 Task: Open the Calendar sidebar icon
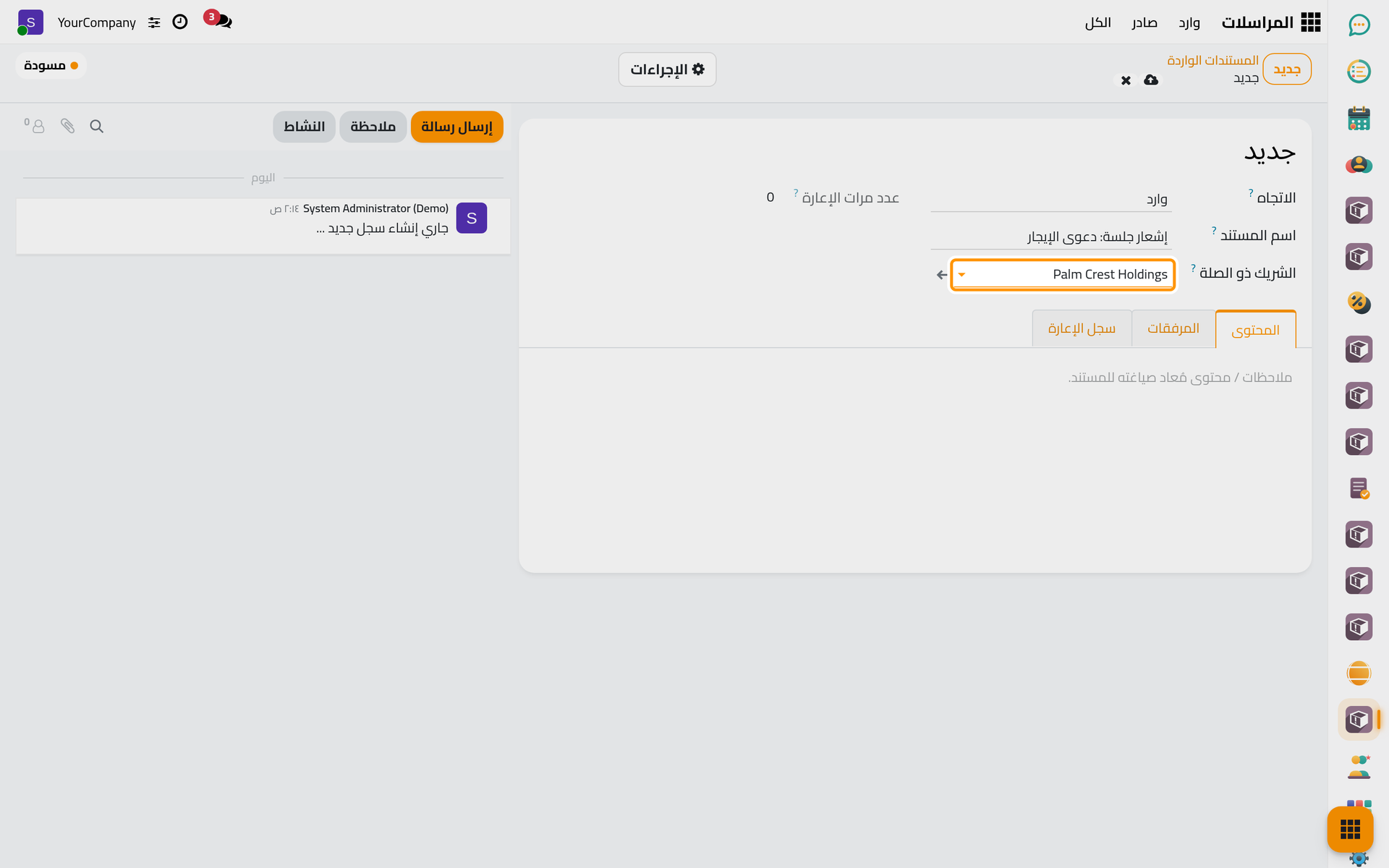1359,118
